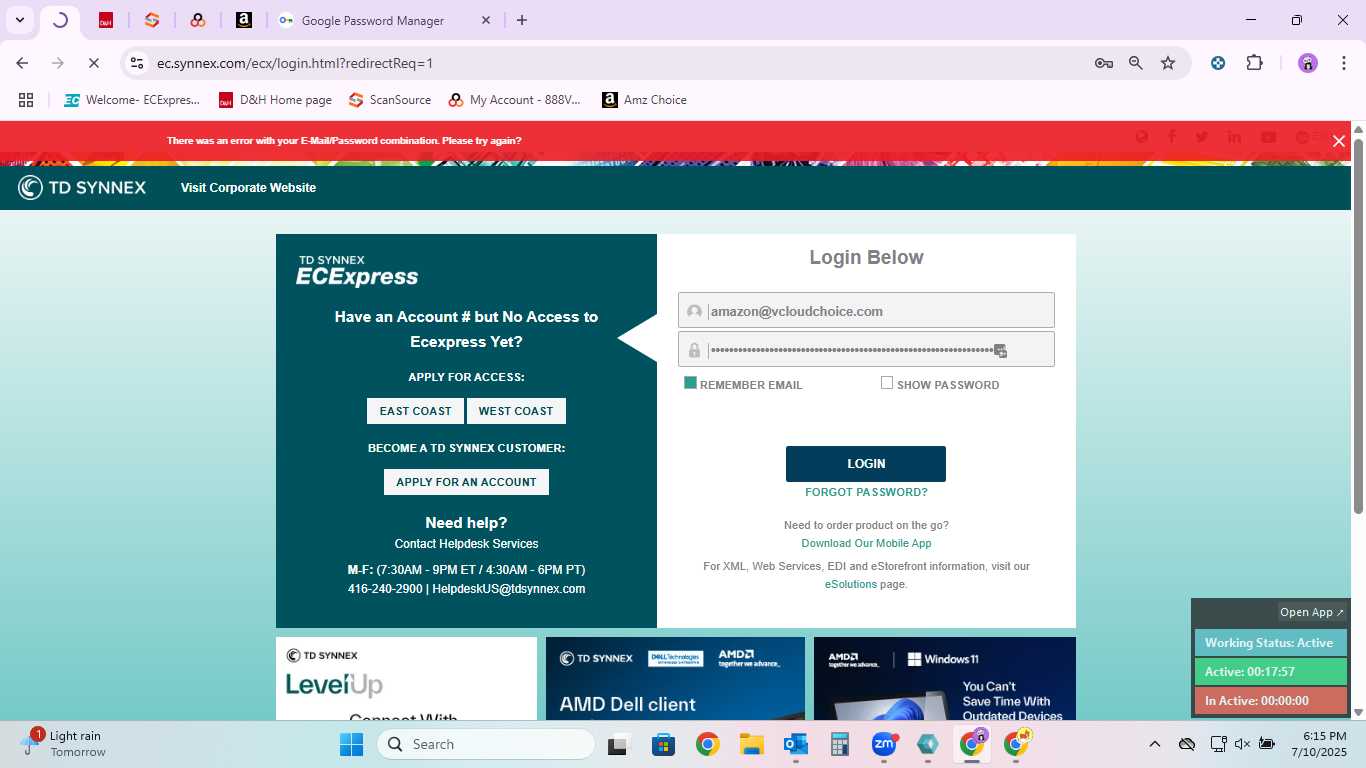
Task: Click Open App in tracker widget
Action: point(1312,612)
